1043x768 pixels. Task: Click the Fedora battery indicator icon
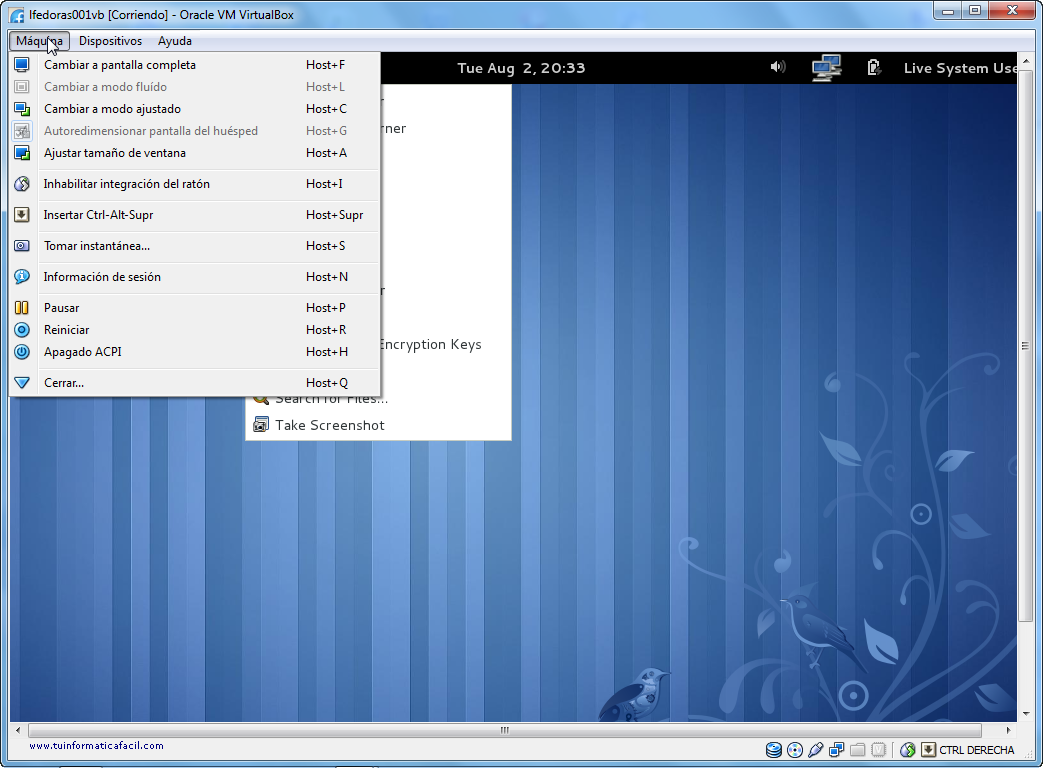874,67
